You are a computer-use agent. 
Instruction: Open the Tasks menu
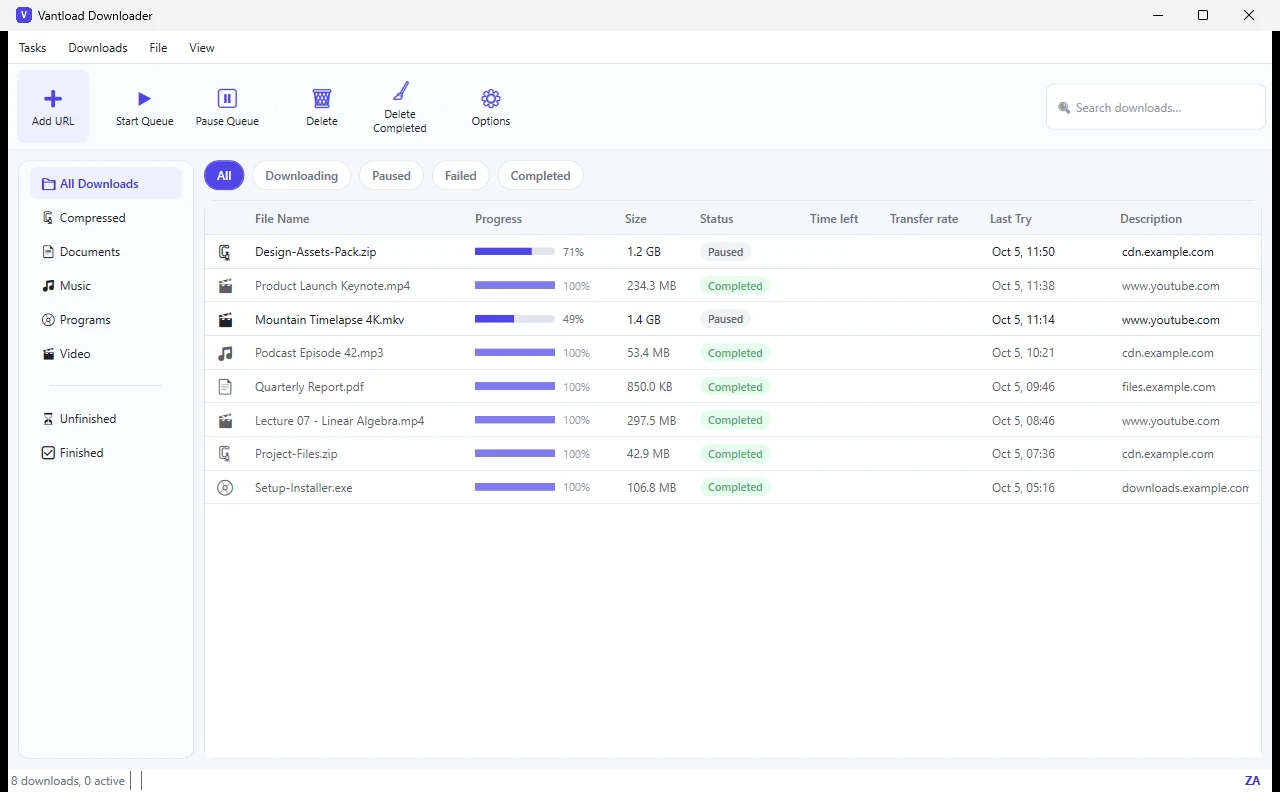point(33,48)
